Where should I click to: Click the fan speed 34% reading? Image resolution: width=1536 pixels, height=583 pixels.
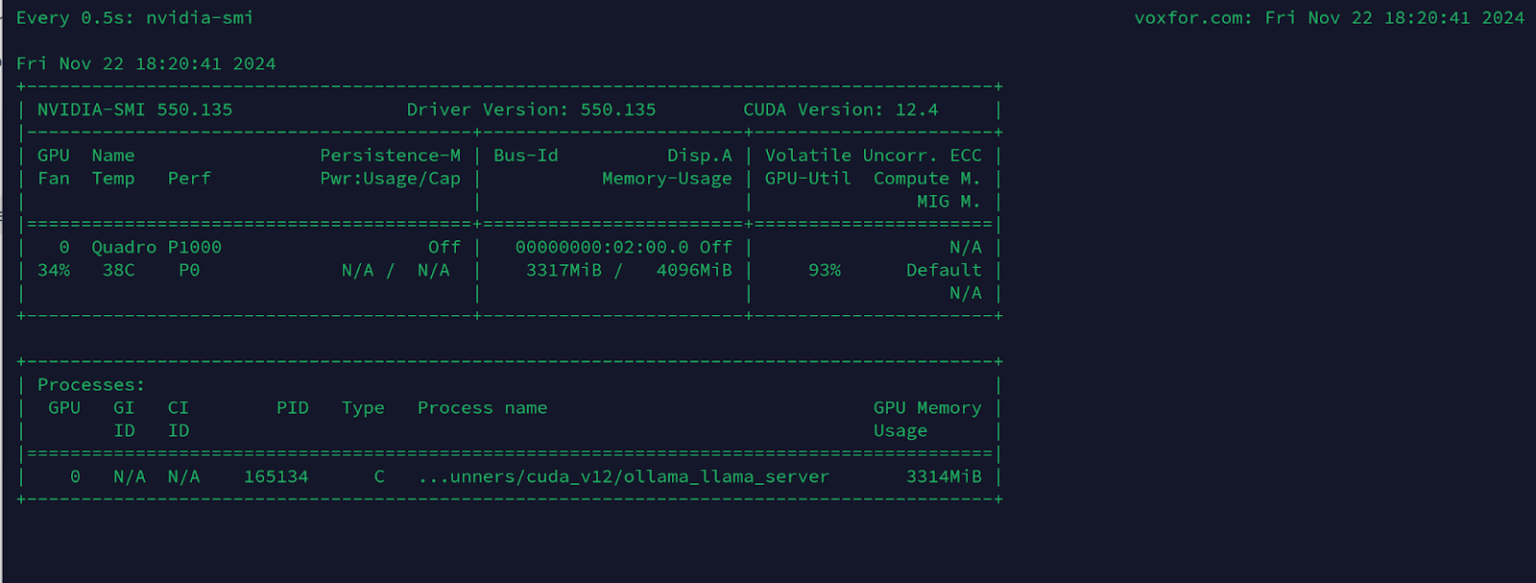(54, 270)
